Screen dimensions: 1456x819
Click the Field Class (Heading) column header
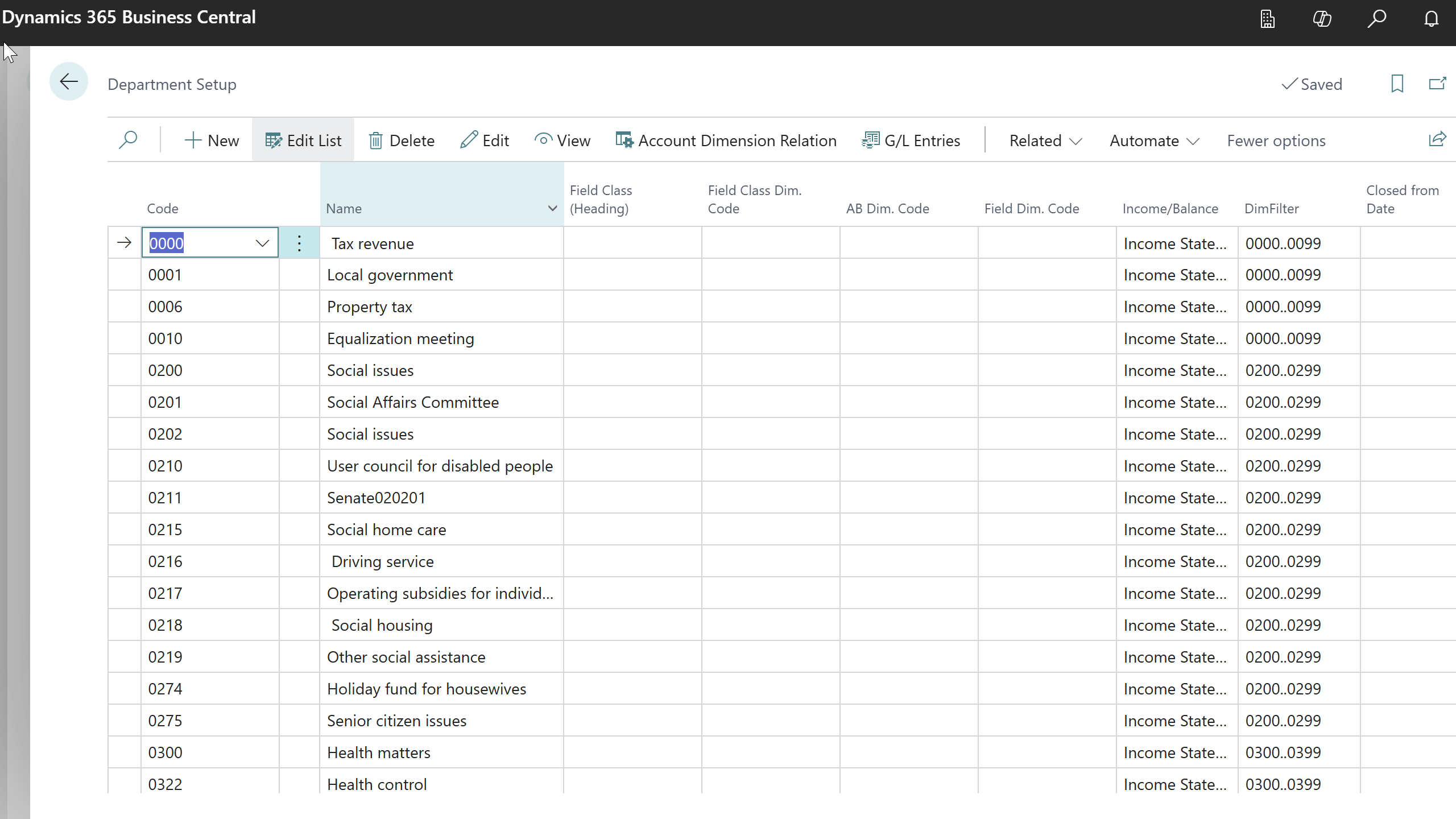(601, 199)
